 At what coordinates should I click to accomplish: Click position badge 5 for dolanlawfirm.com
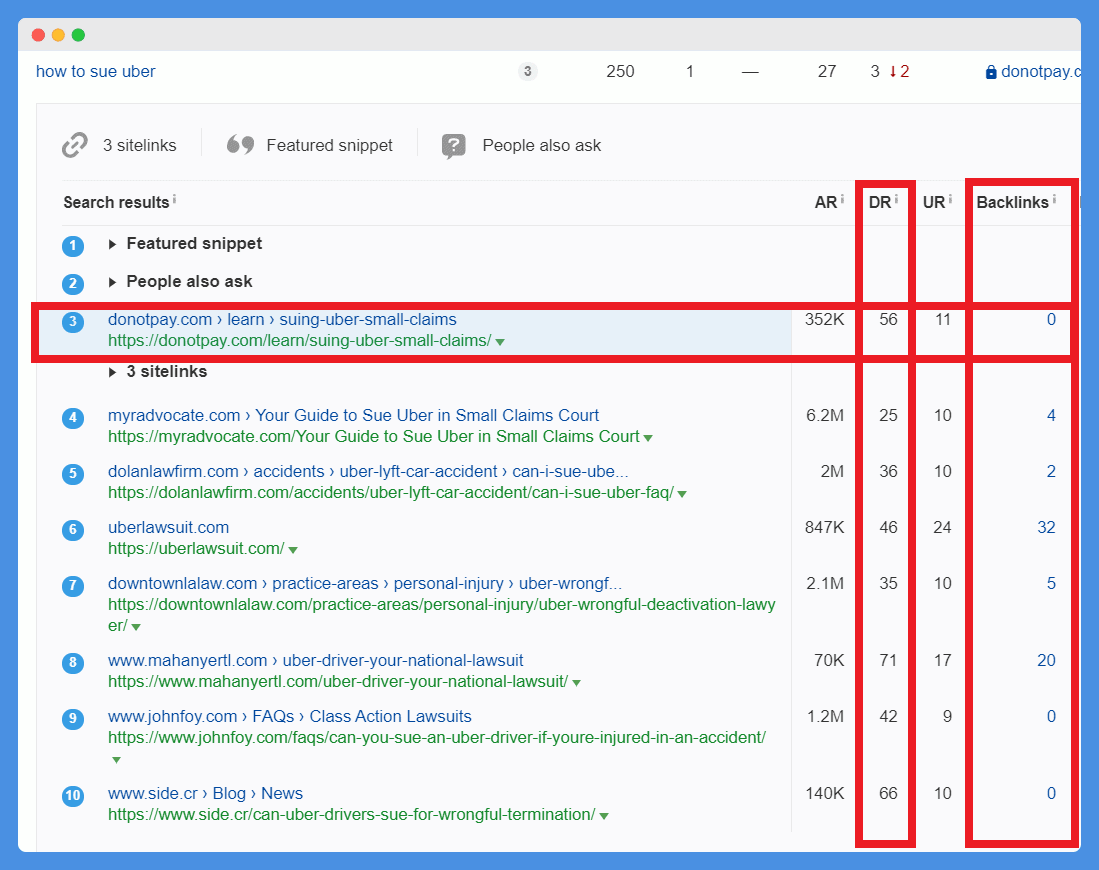73,474
